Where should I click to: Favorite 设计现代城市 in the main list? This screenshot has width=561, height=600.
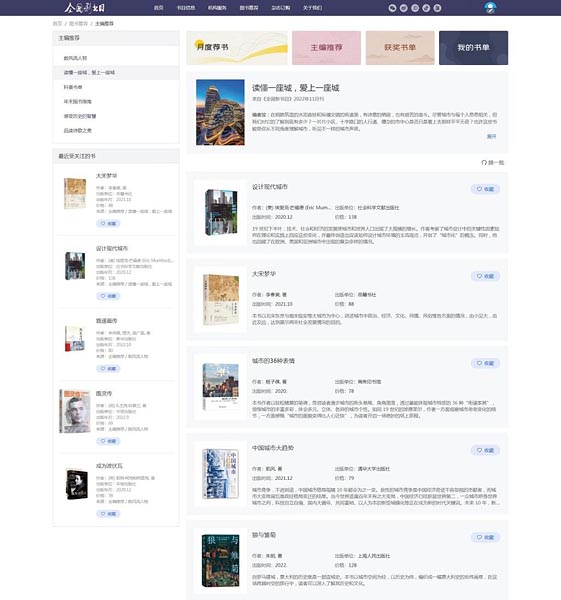(485, 189)
